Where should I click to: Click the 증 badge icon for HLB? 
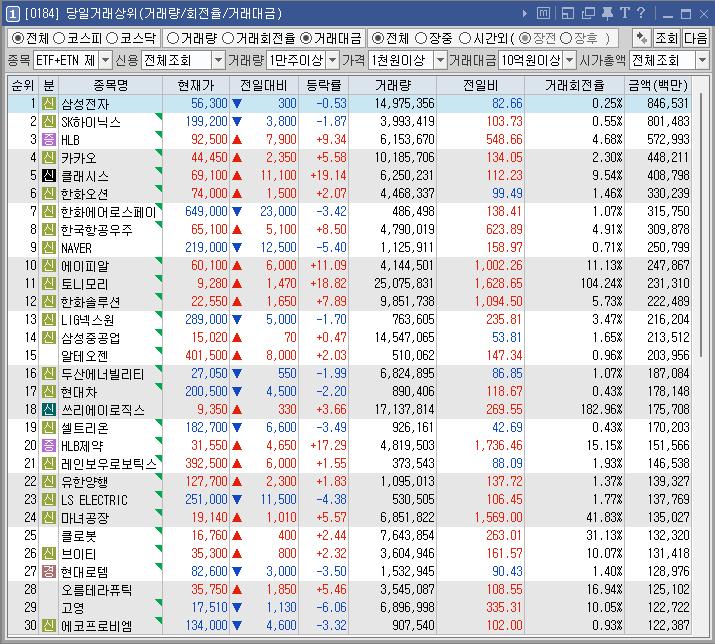[x=49, y=140]
